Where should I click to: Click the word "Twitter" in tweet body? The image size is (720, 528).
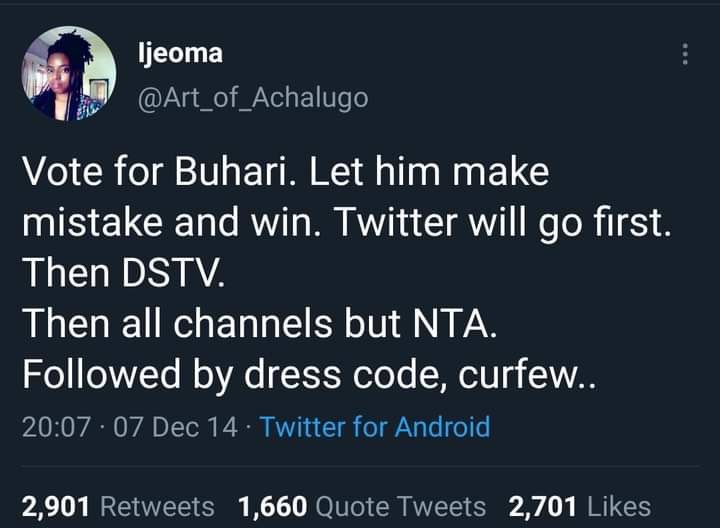(396, 223)
